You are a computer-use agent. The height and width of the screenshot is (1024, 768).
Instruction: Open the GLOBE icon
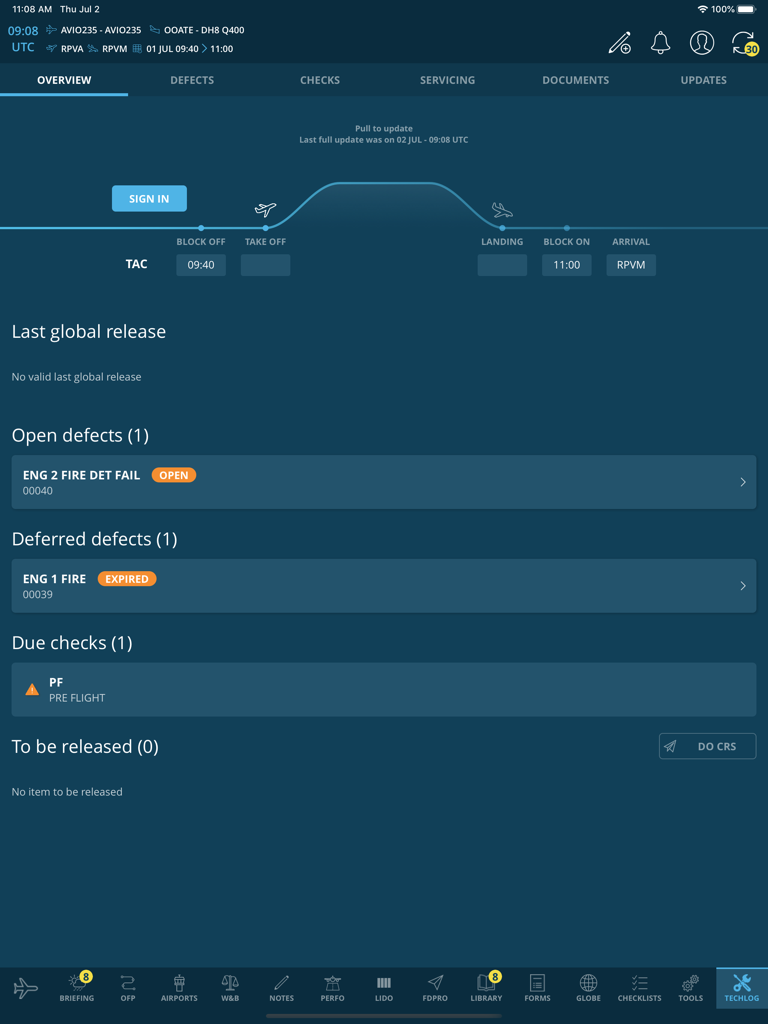click(x=588, y=989)
